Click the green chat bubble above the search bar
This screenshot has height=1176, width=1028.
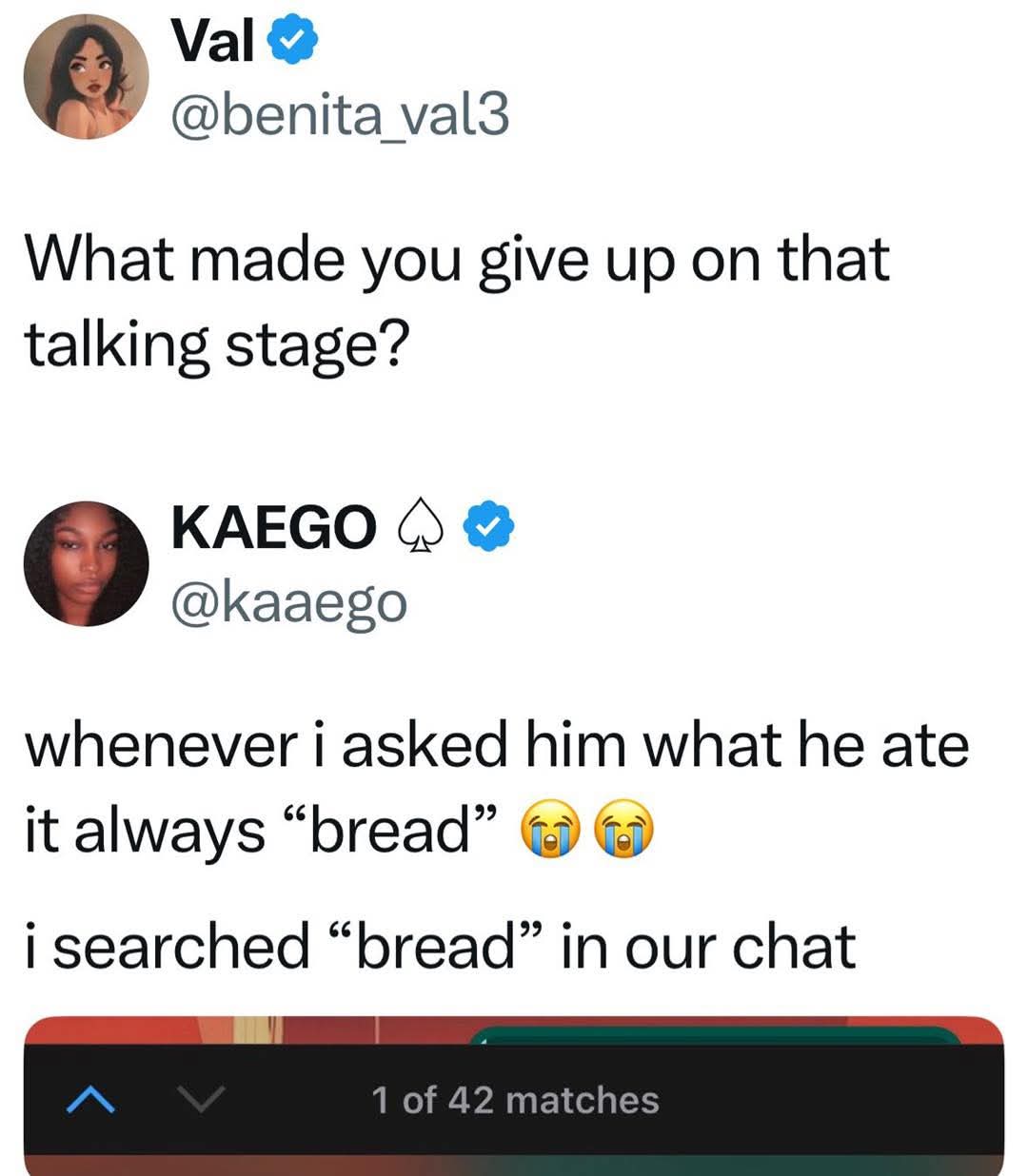[714, 1035]
